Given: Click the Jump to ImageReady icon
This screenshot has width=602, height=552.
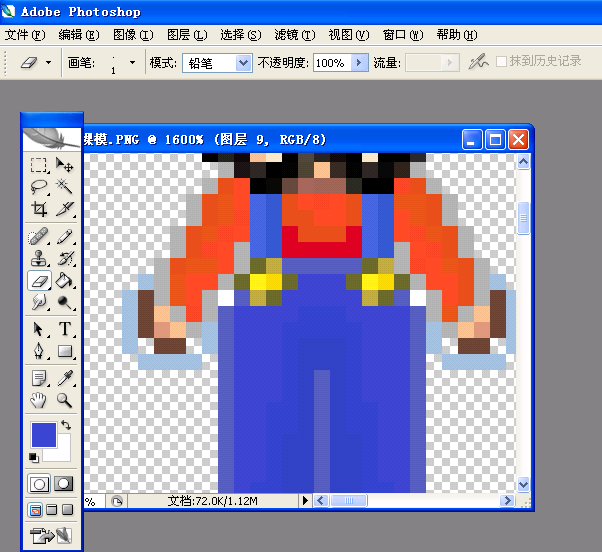Looking at the screenshot, I should 51,535.
